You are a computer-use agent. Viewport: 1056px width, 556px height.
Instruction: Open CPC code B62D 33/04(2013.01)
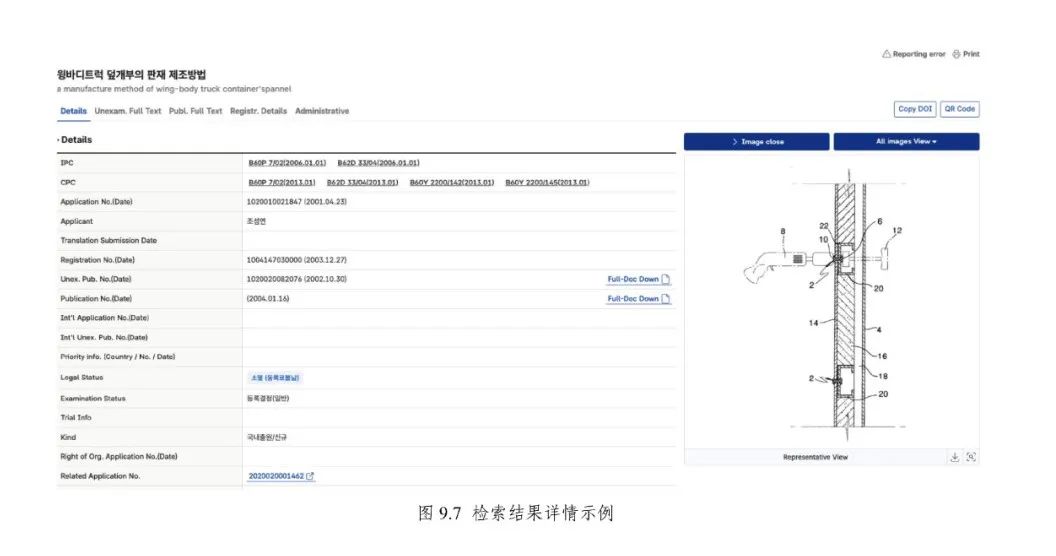pyautogui.click(x=364, y=182)
